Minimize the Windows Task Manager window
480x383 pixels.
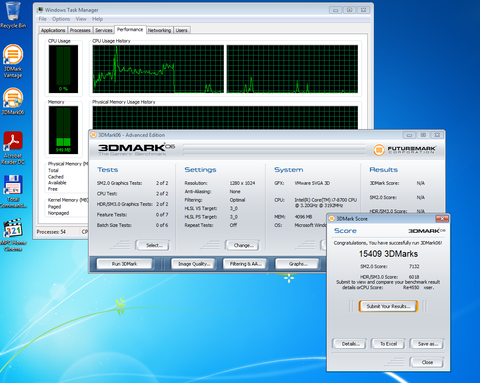[x=336, y=10]
